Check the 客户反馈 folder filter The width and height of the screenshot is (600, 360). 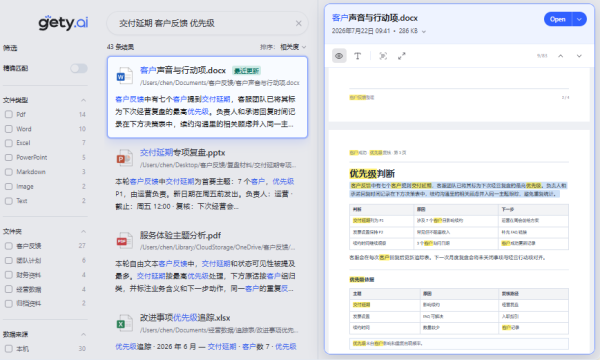[8, 246]
